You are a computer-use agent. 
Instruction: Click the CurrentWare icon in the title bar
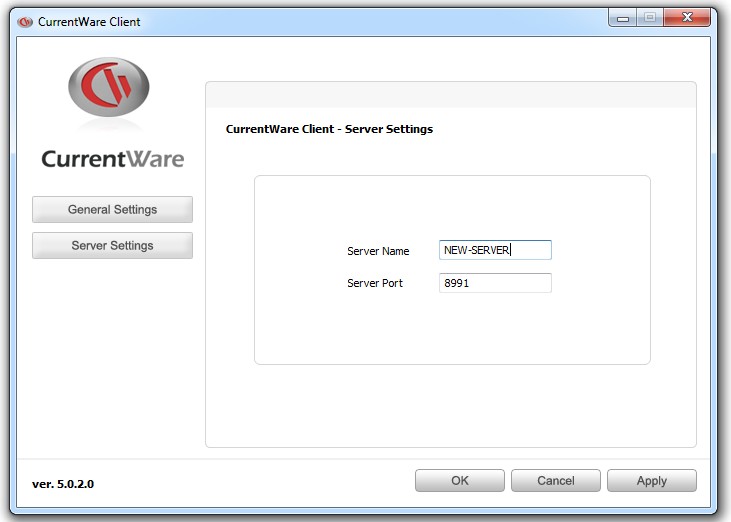(x=25, y=21)
